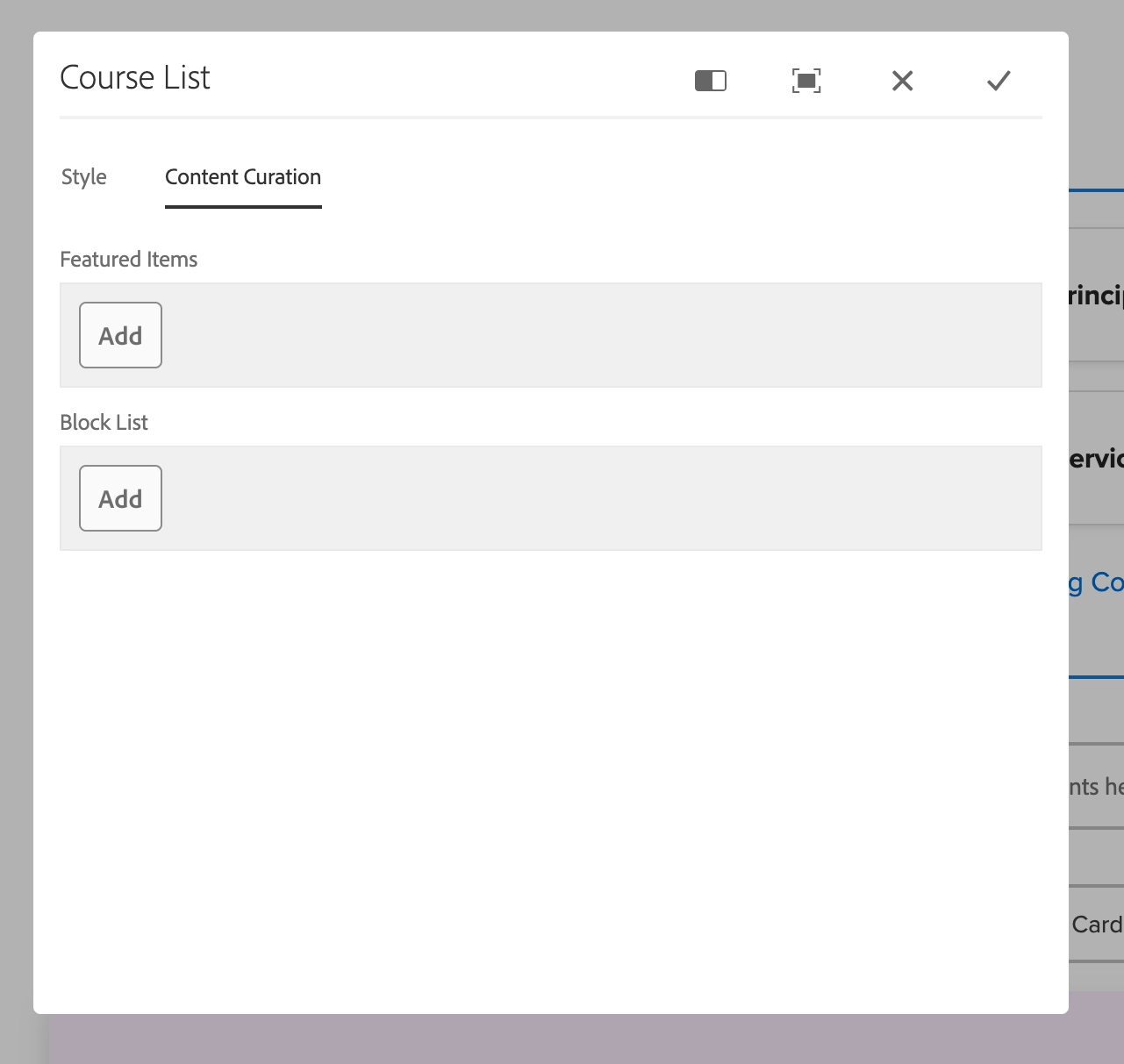Click the Featured Items field label
The height and width of the screenshot is (1064, 1124).
[129, 260]
